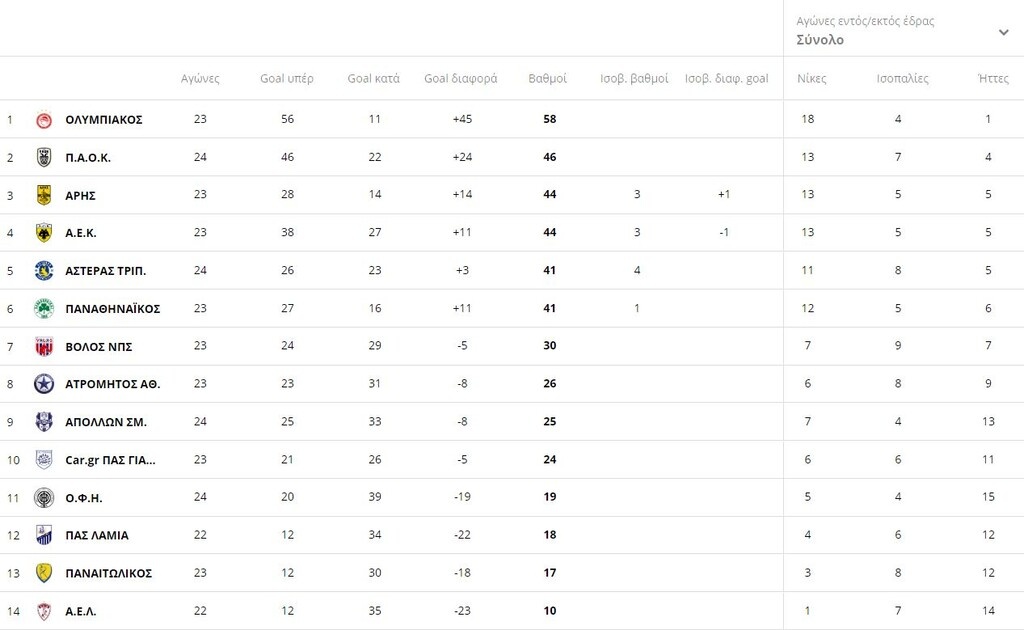
Task: Click the Α.Ε.Λ. club crest icon
Action: click(44, 611)
